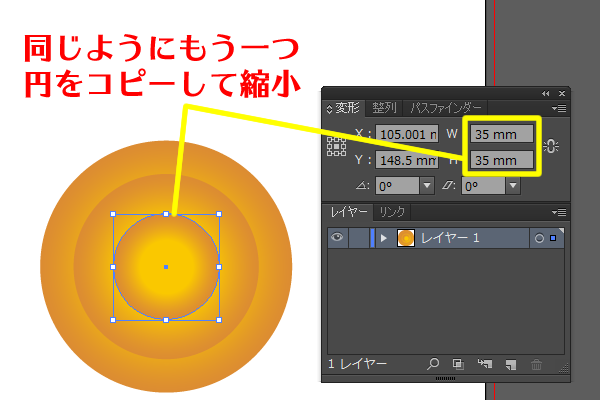Click Create New Layer icon
This screenshot has height=400, width=600.
[x=509, y=366]
